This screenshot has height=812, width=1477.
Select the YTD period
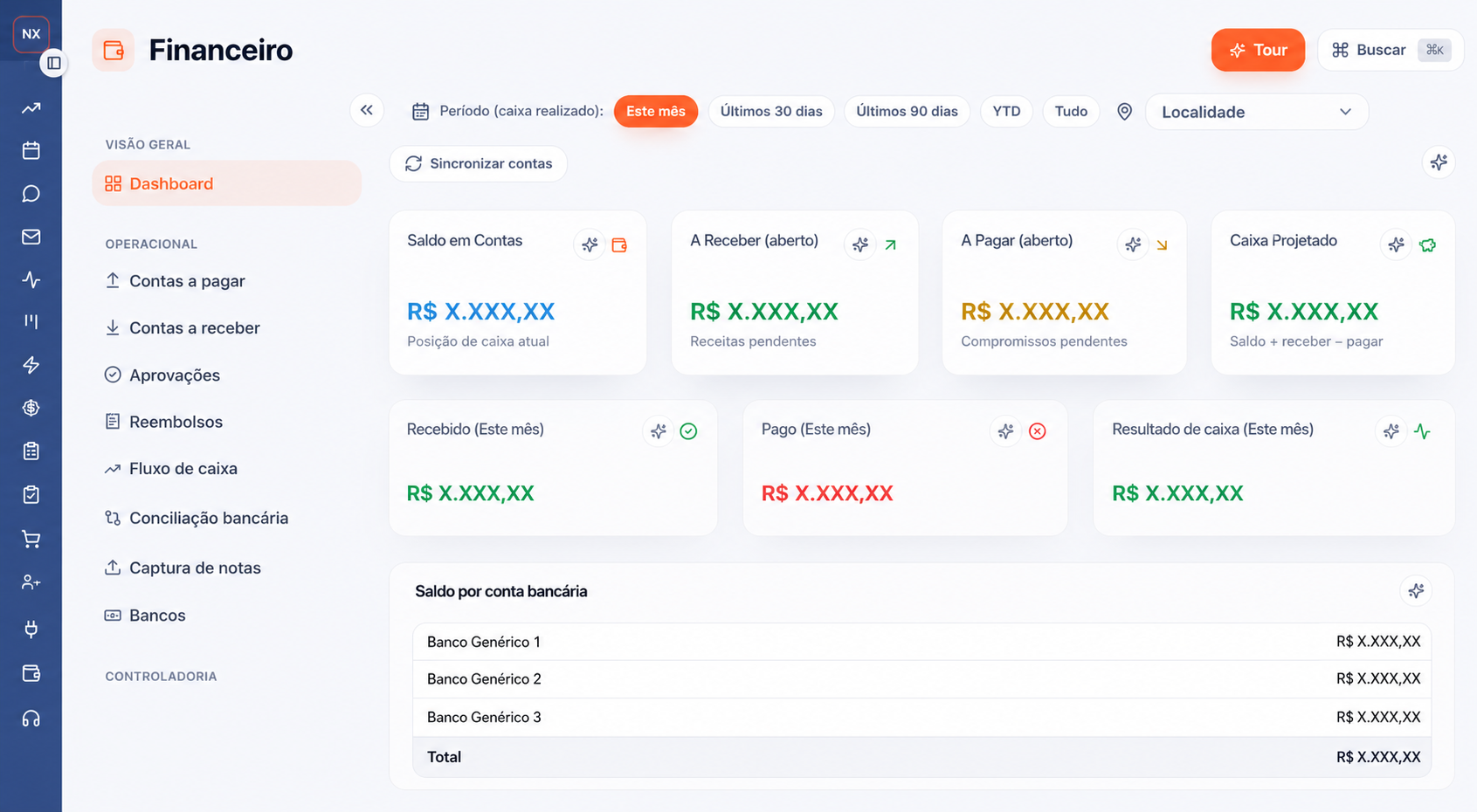tap(1006, 111)
